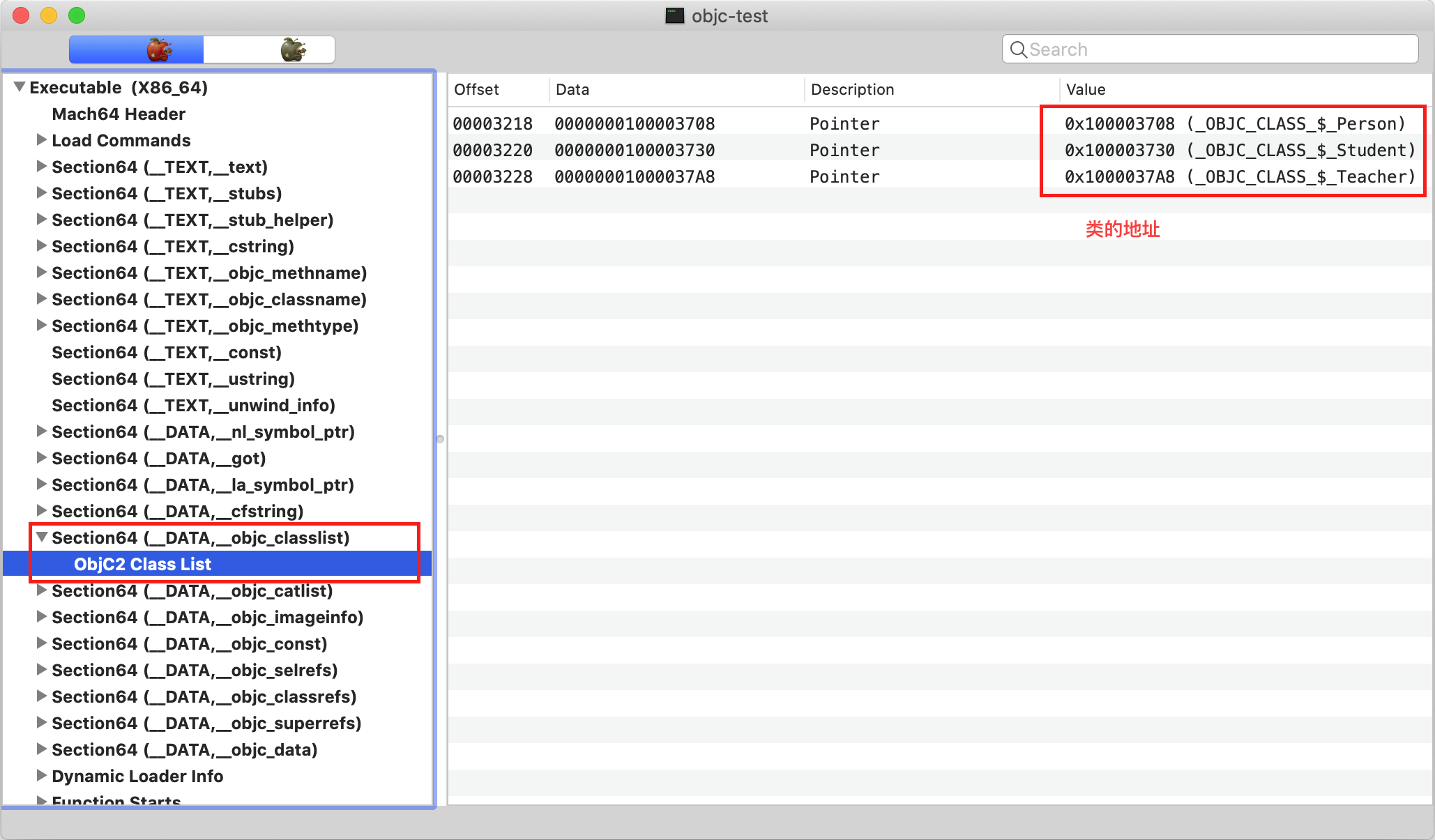Click the objc-test terminal title icon

[674, 16]
